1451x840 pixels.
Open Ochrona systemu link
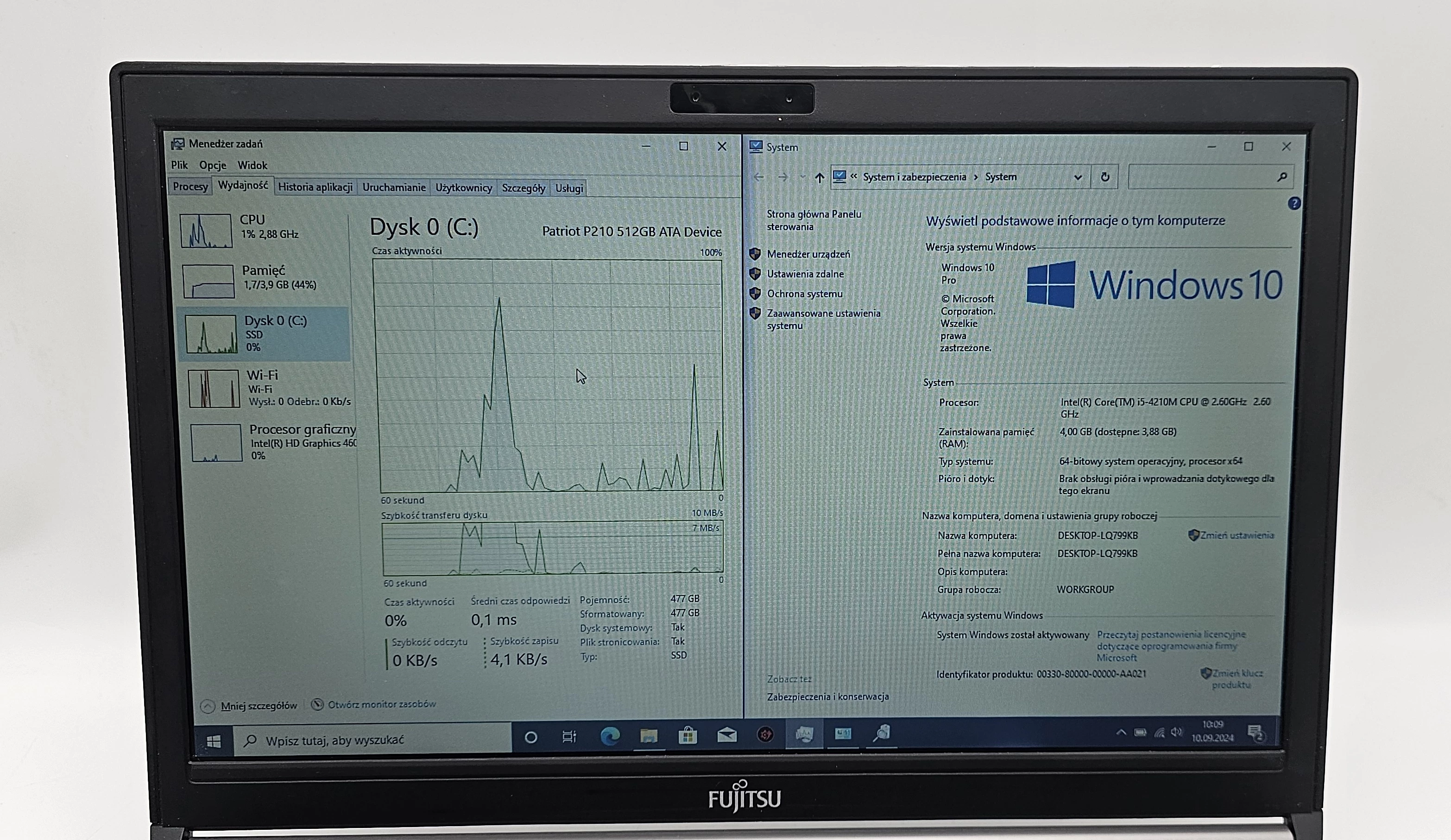tap(804, 294)
